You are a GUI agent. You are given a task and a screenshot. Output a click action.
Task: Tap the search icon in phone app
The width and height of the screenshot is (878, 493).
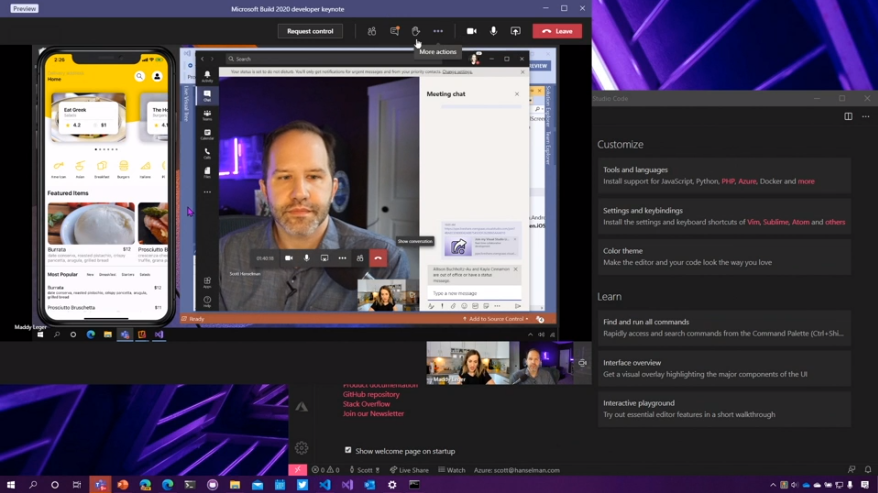(x=139, y=76)
